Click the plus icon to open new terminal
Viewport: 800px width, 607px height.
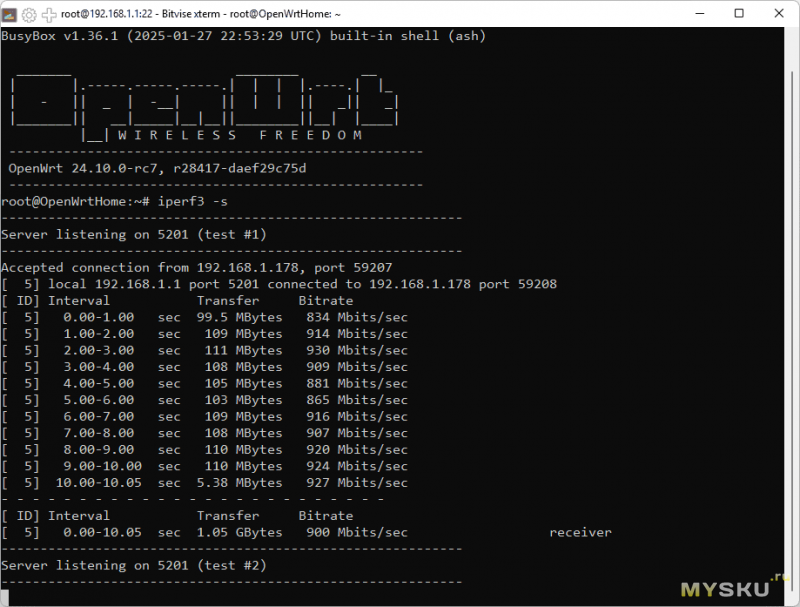point(49,15)
